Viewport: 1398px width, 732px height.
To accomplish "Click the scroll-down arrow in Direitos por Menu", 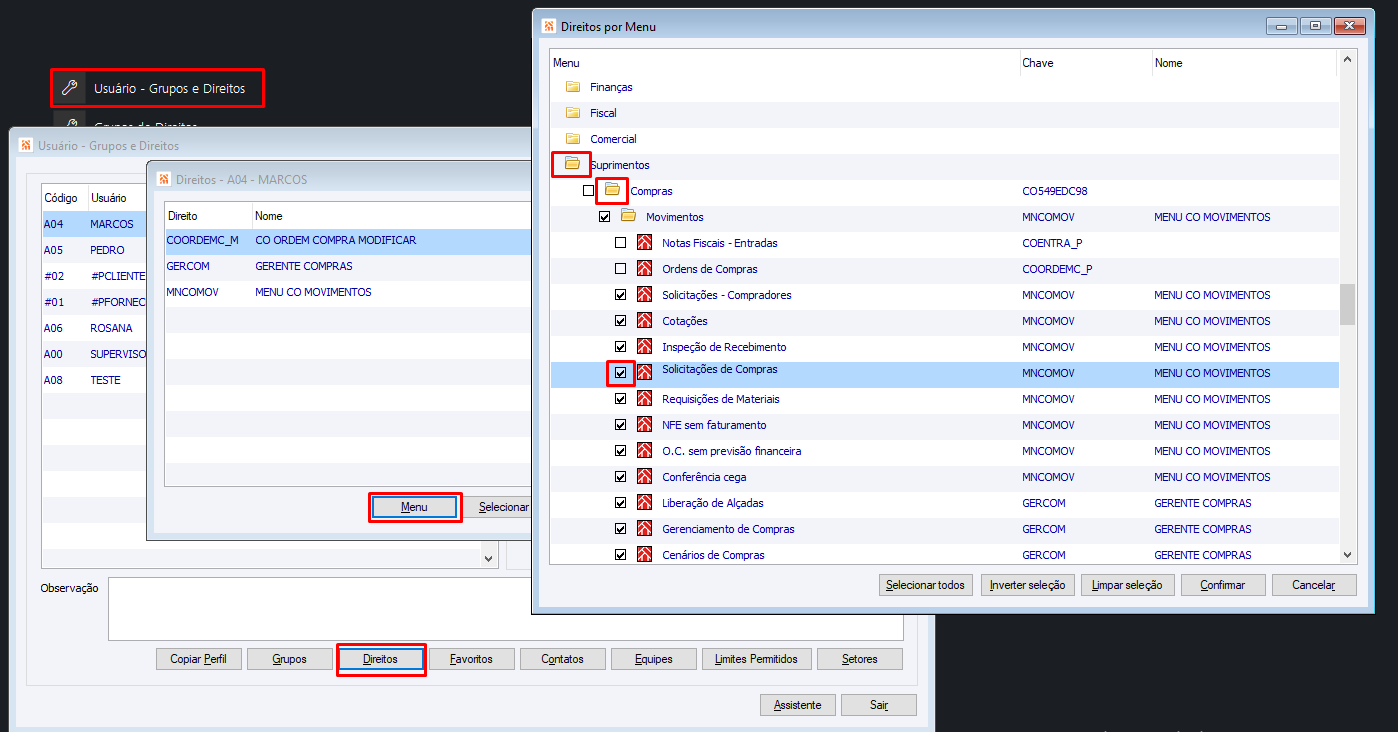I will click(1347, 555).
